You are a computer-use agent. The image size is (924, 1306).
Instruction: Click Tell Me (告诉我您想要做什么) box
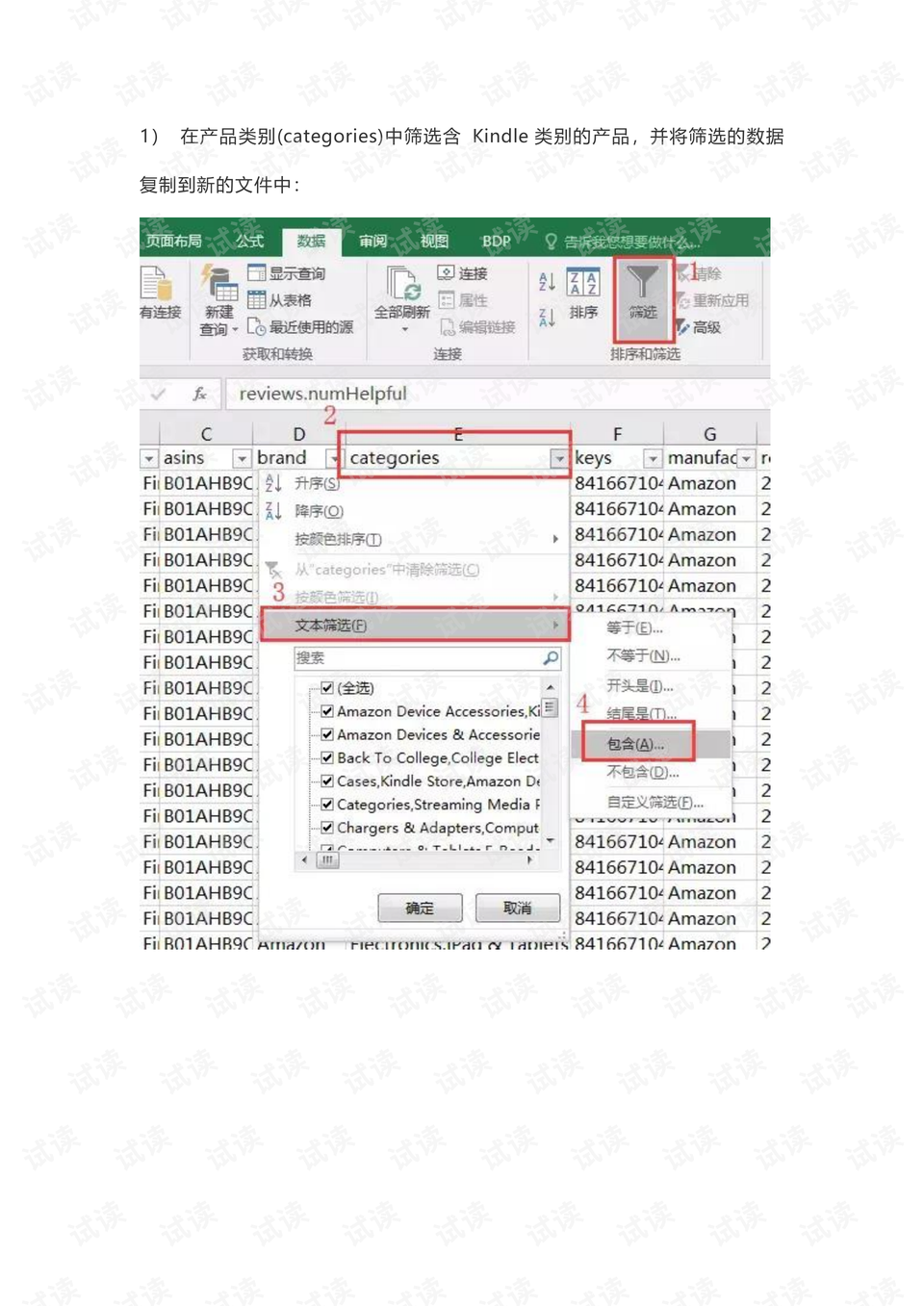point(633,242)
